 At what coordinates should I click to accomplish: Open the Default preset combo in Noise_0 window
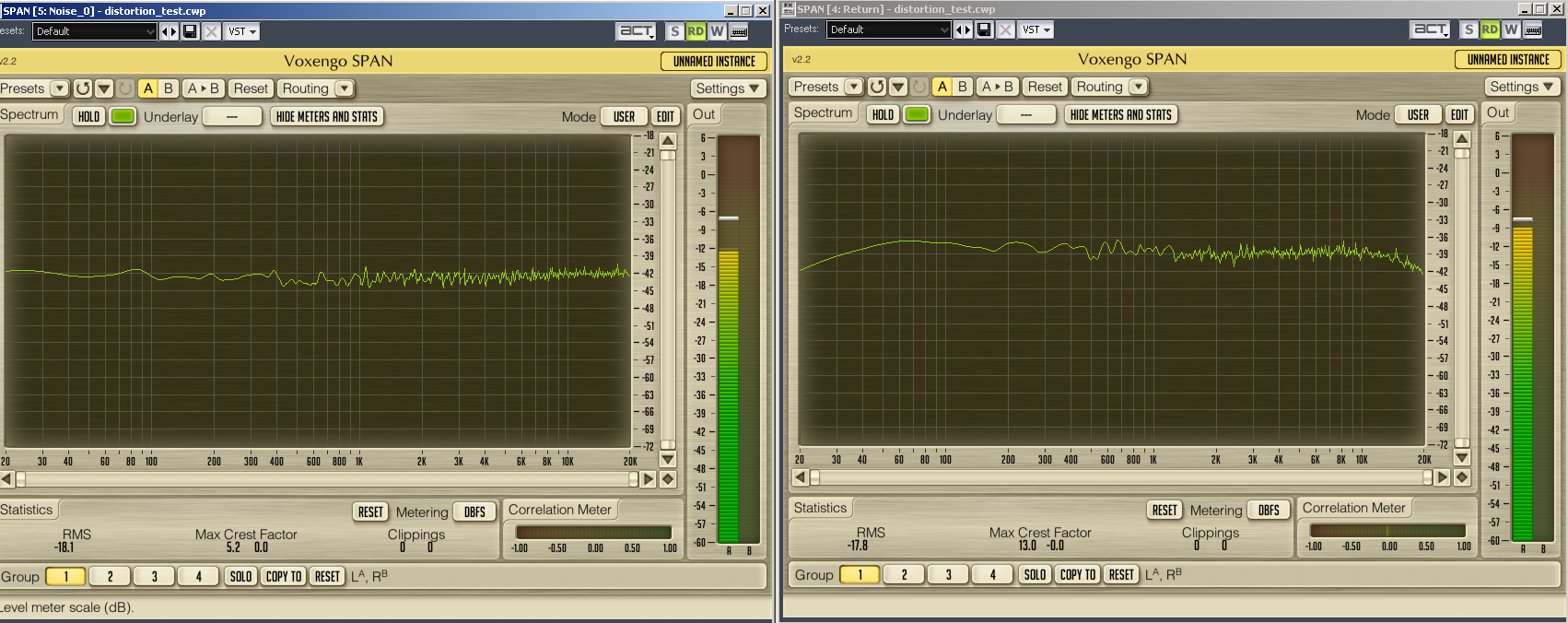pyautogui.click(x=94, y=31)
